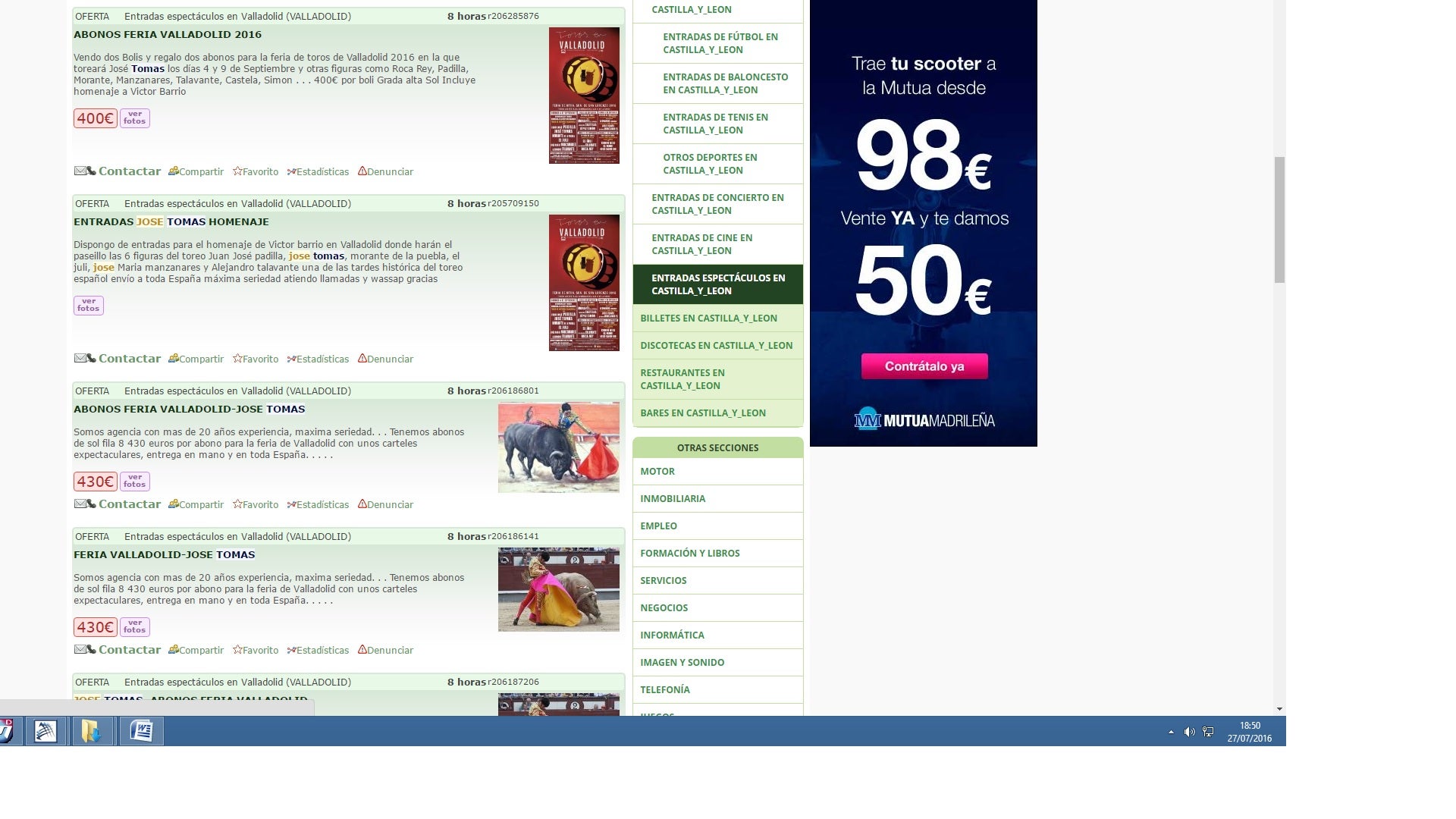Click the scrollbar down arrow
1456x819 pixels.
[x=1280, y=709]
